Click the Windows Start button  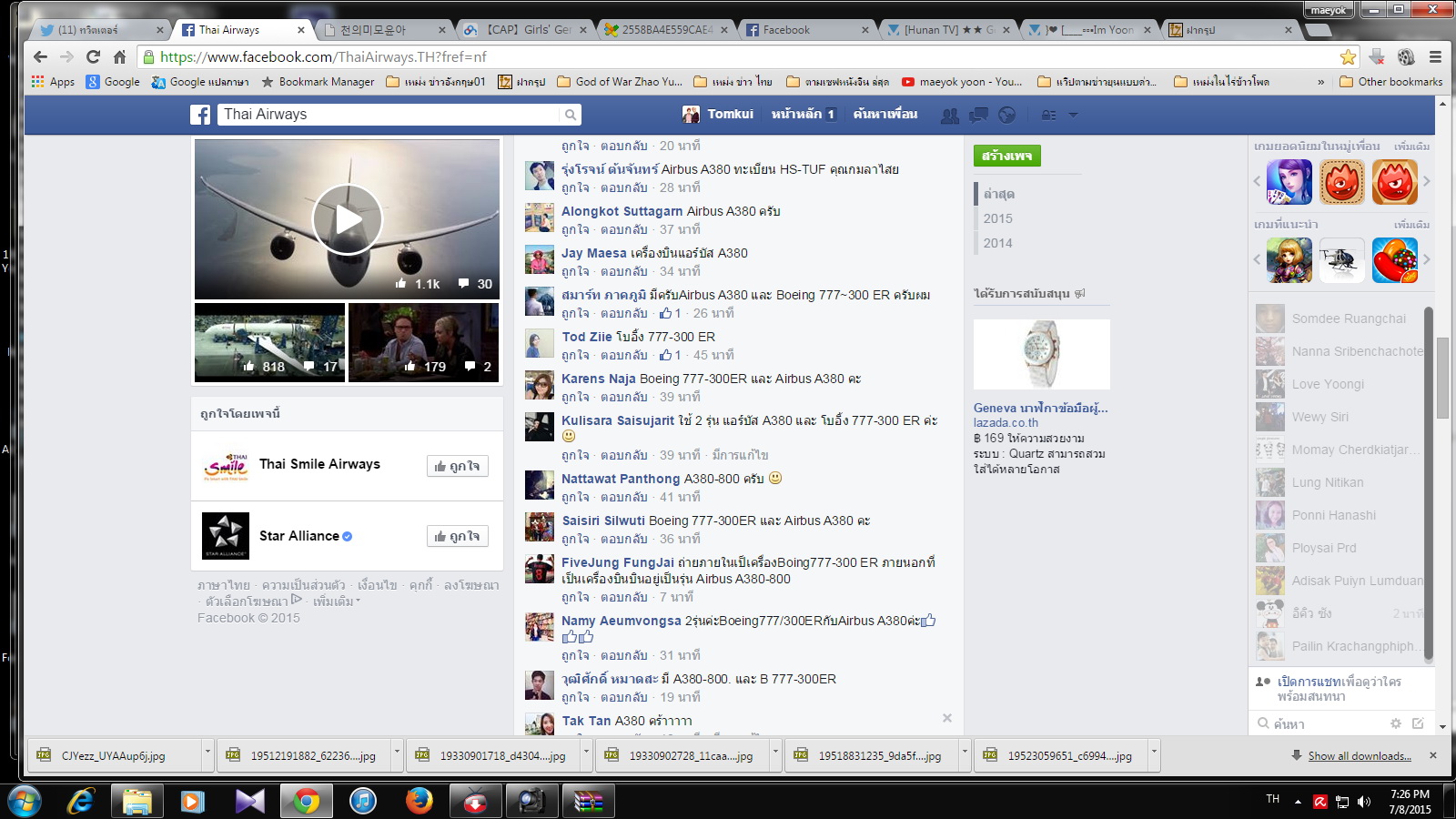click(25, 802)
